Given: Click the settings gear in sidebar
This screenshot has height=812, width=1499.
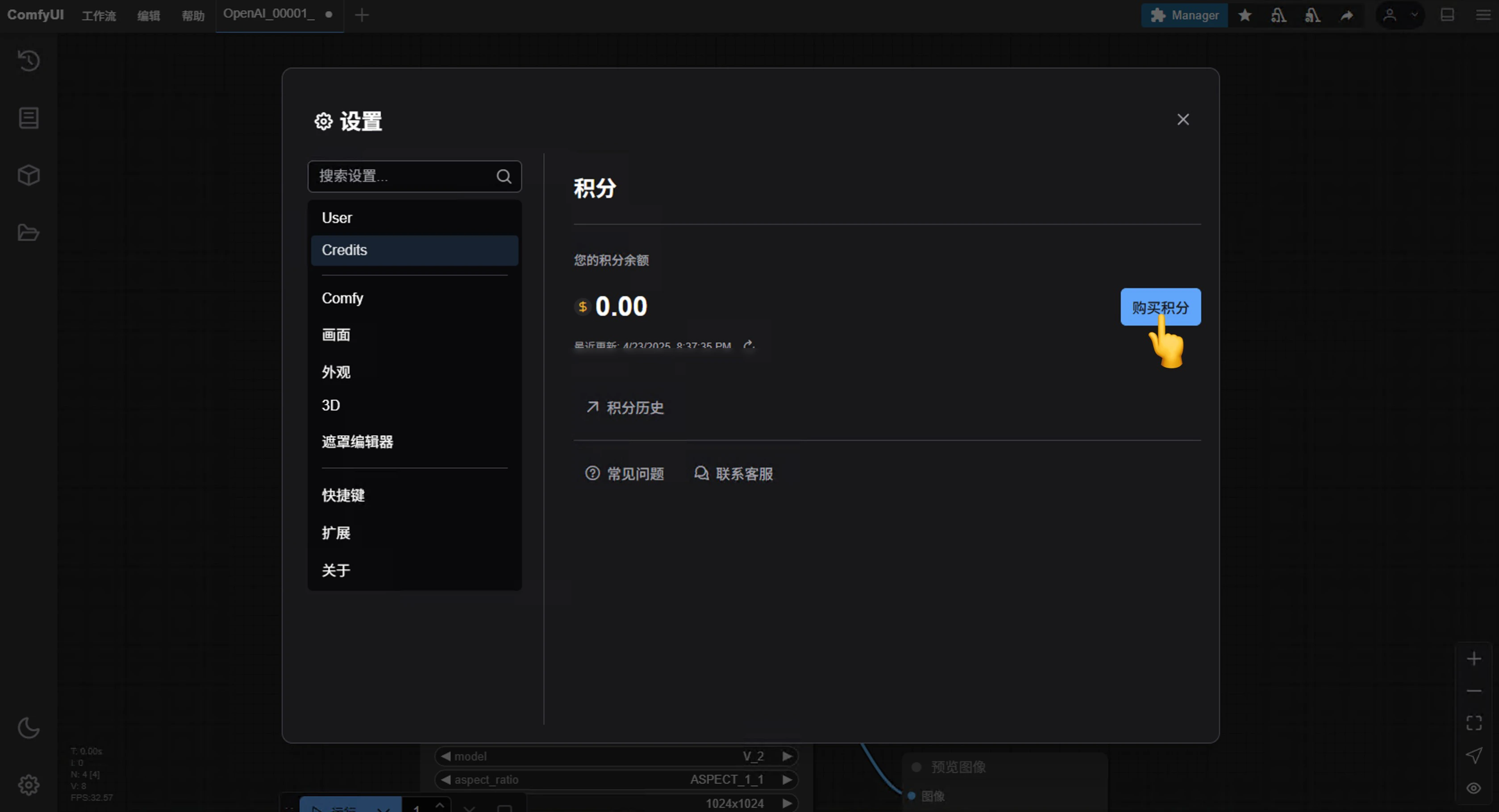Looking at the screenshot, I should pos(29,785).
